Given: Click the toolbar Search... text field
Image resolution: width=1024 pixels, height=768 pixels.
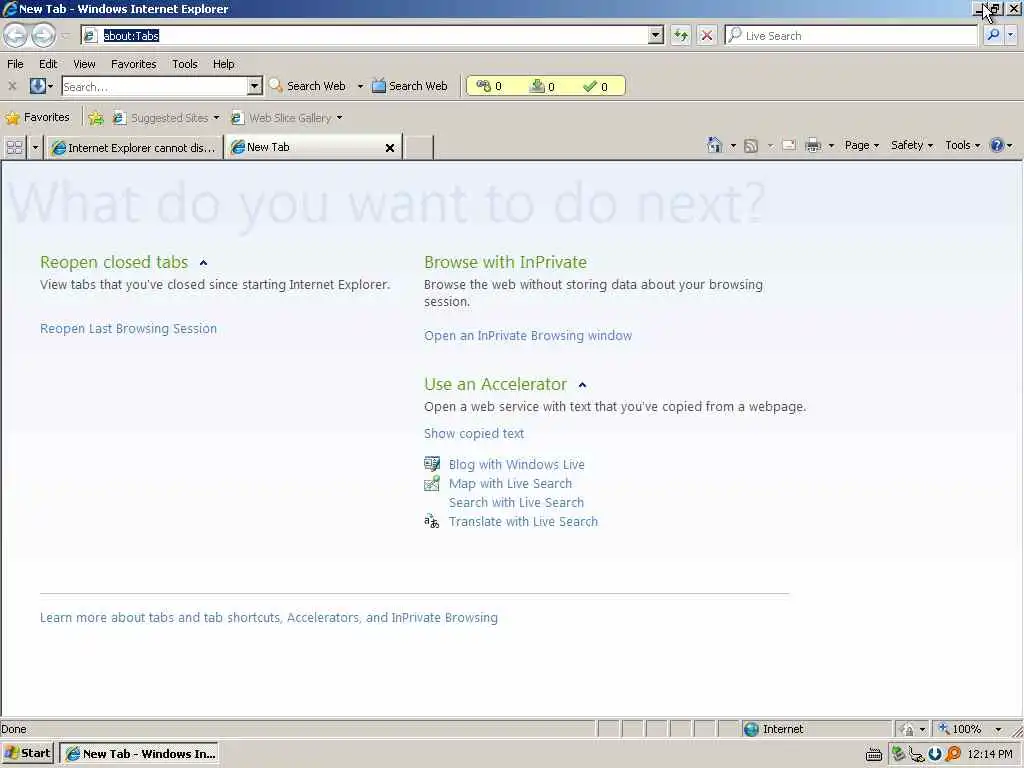Looking at the screenshot, I should pyautogui.click(x=155, y=86).
